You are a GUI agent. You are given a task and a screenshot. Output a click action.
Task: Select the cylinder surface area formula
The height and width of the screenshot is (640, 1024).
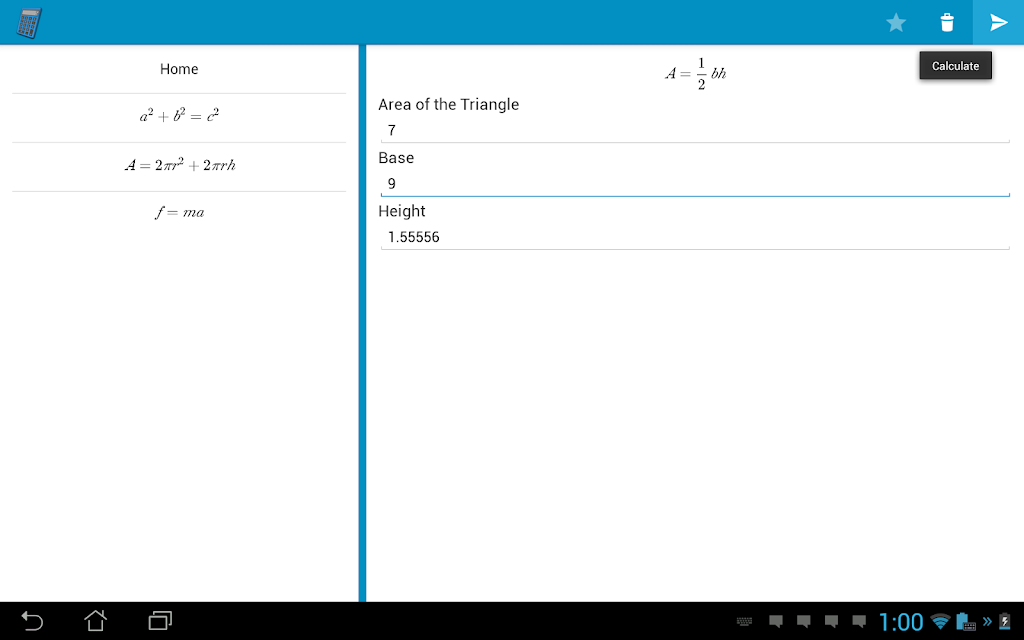pyautogui.click(x=179, y=167)
